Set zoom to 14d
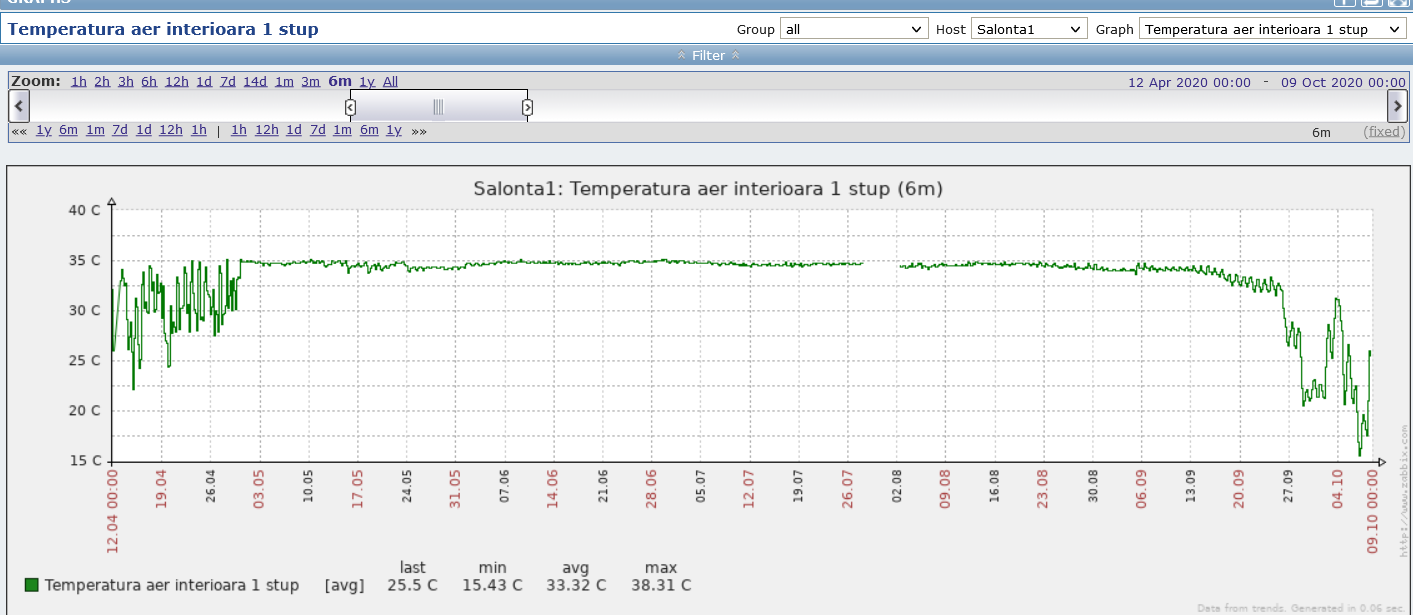 255,82
